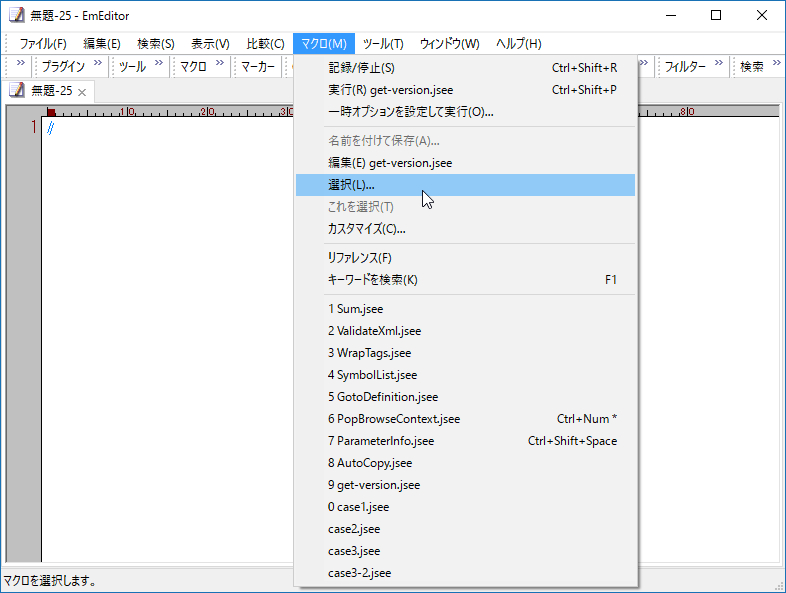Click the 検索 toolbar label
The width and height of the screenshot is (786, 593).
tap(752, 67)
